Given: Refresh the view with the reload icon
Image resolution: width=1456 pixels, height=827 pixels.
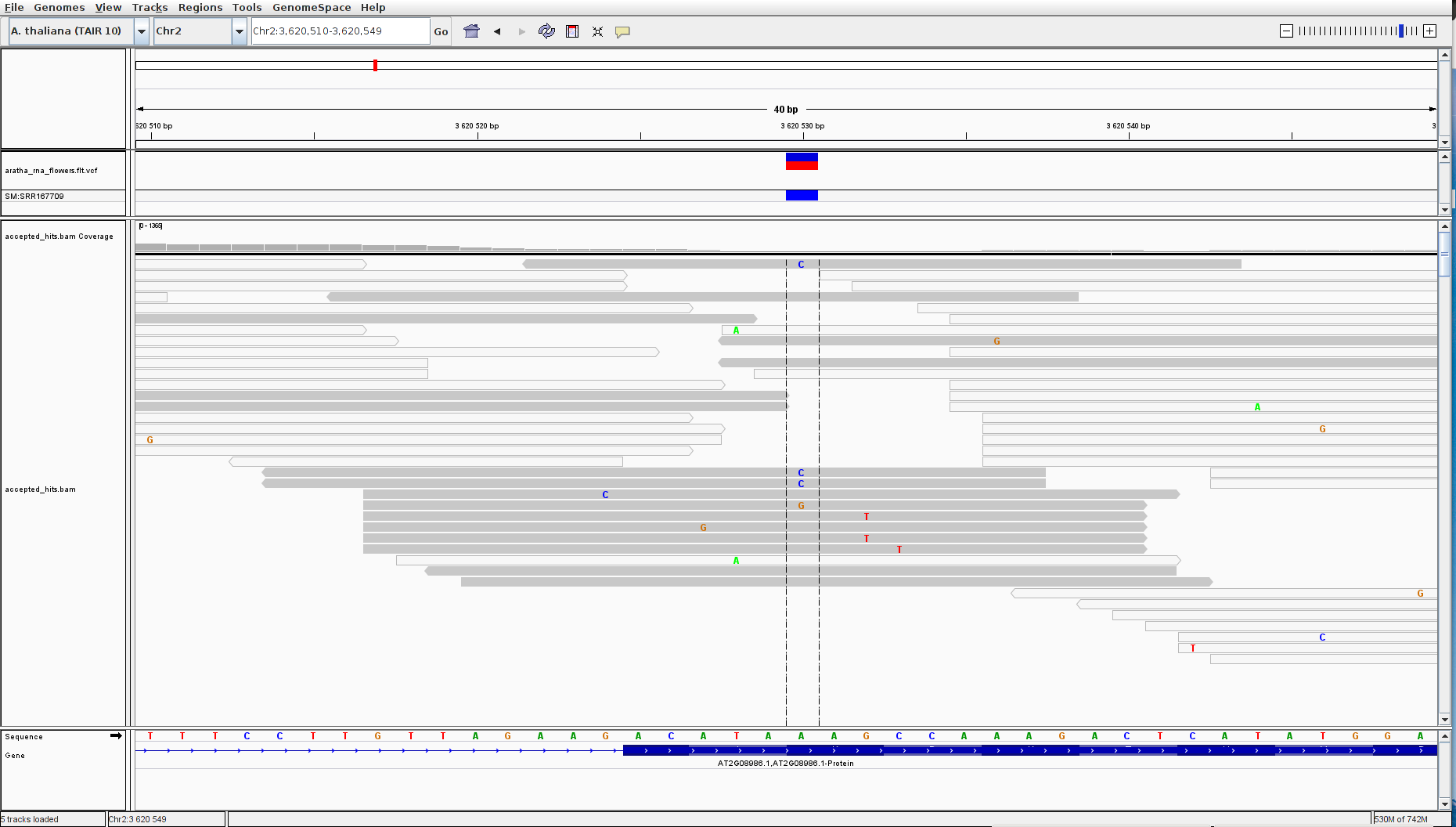Looking at the screenshot, I should coord(546,31).
